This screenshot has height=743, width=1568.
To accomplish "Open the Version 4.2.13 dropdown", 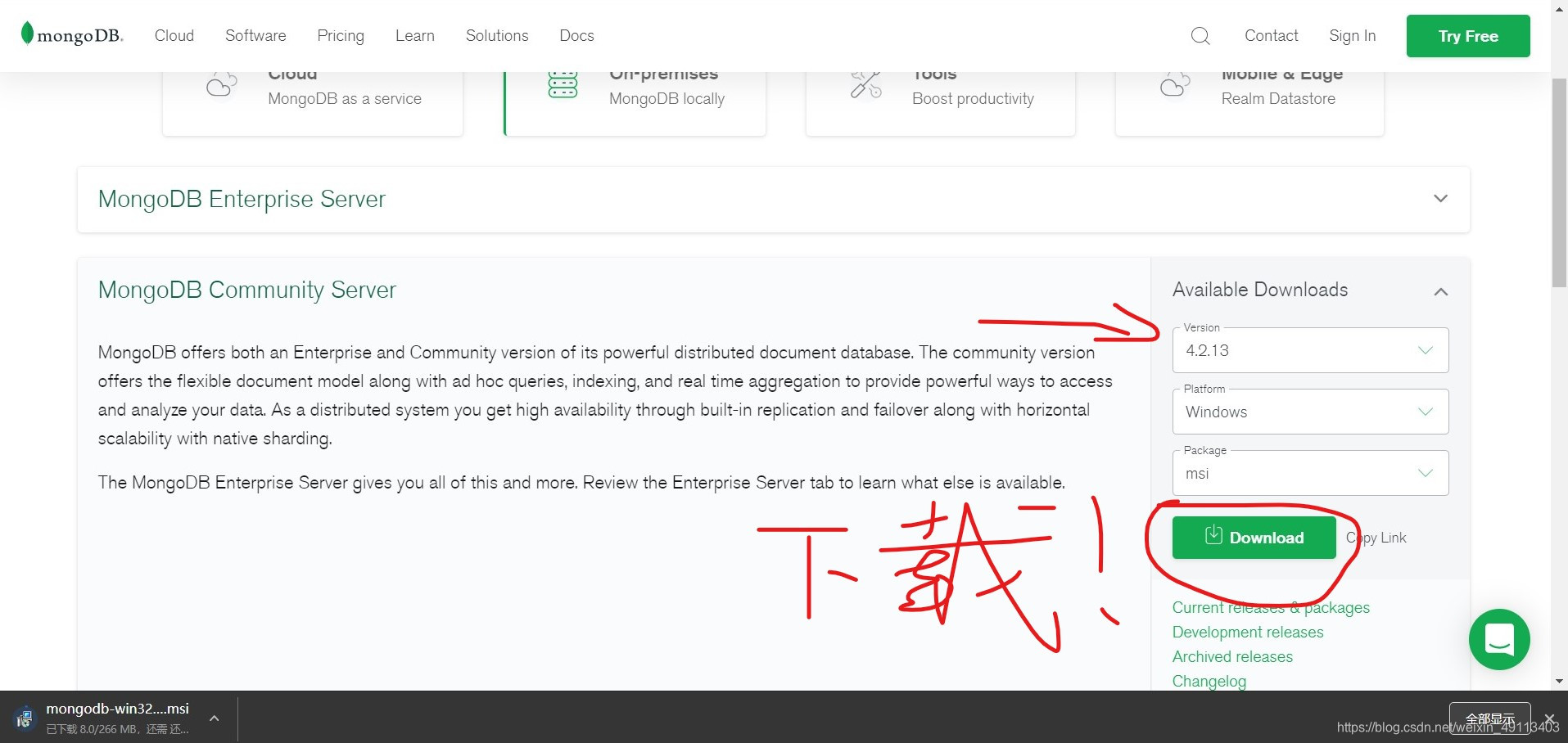I will coord(1310,350).
